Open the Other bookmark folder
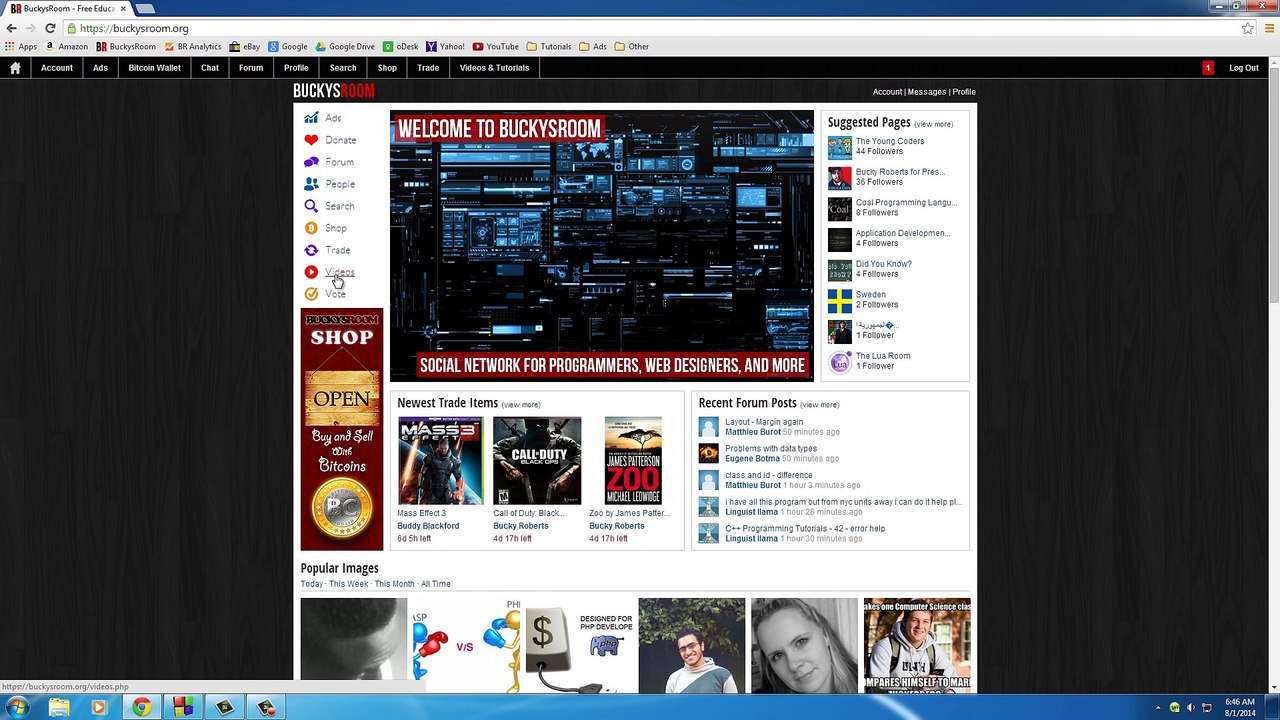The height and width of the screenshot is (720, 1280). tap(632, 46)
